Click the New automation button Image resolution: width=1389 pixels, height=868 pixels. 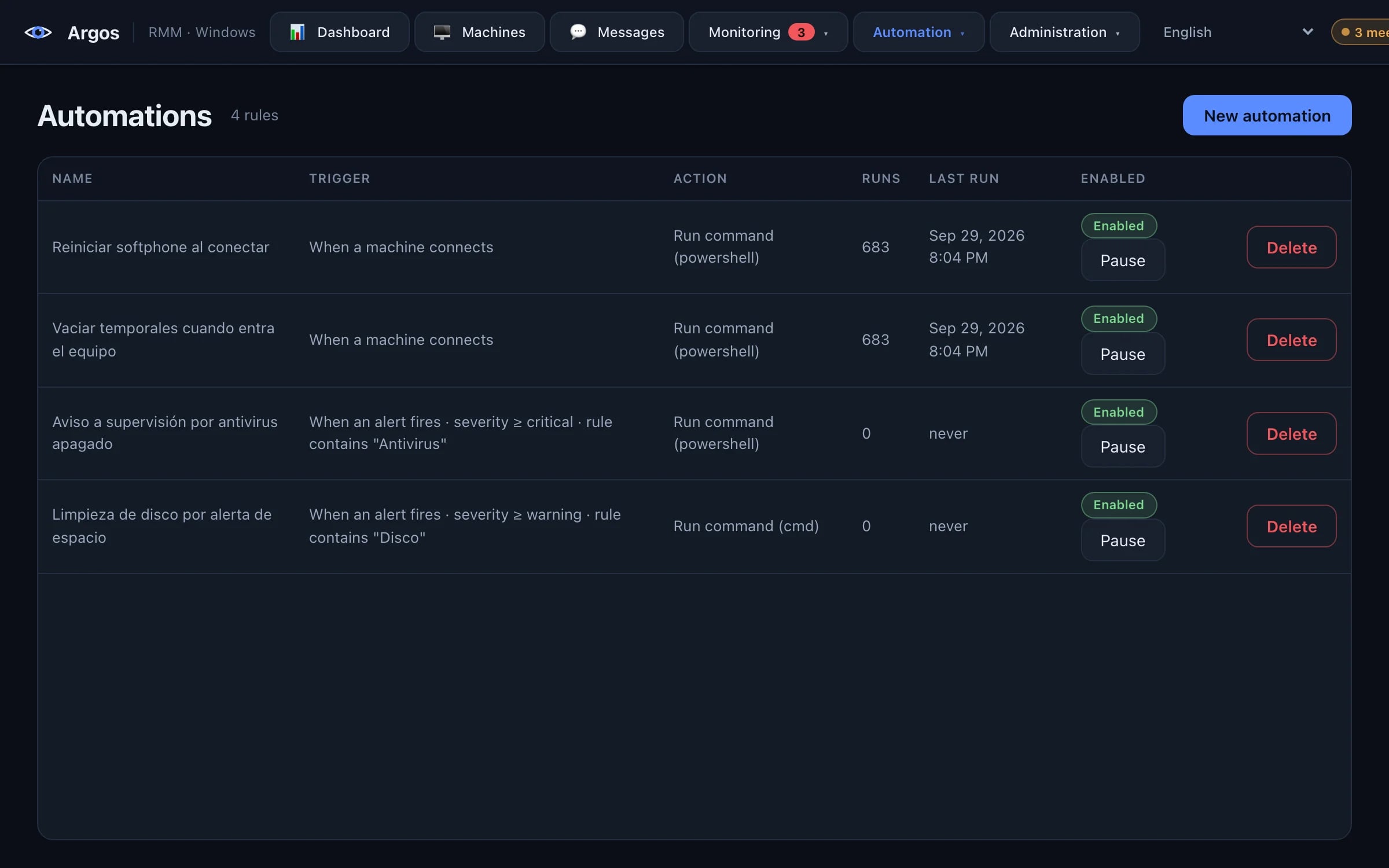(x=1267, y=116)
